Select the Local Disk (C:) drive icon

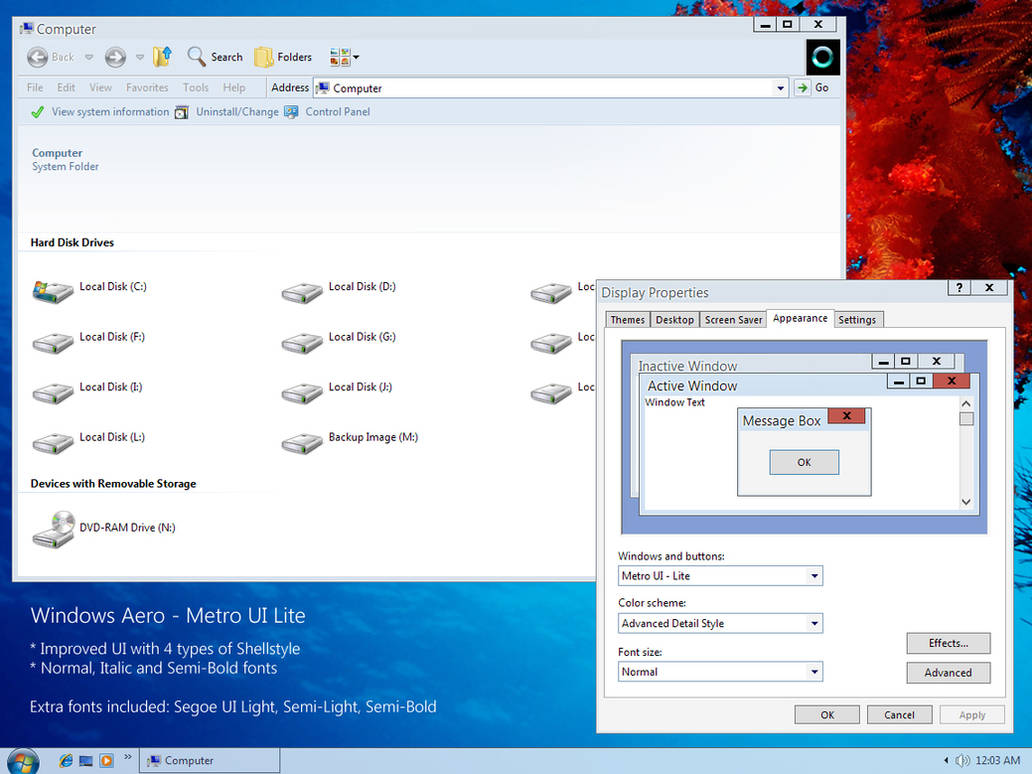coord(53,292)
